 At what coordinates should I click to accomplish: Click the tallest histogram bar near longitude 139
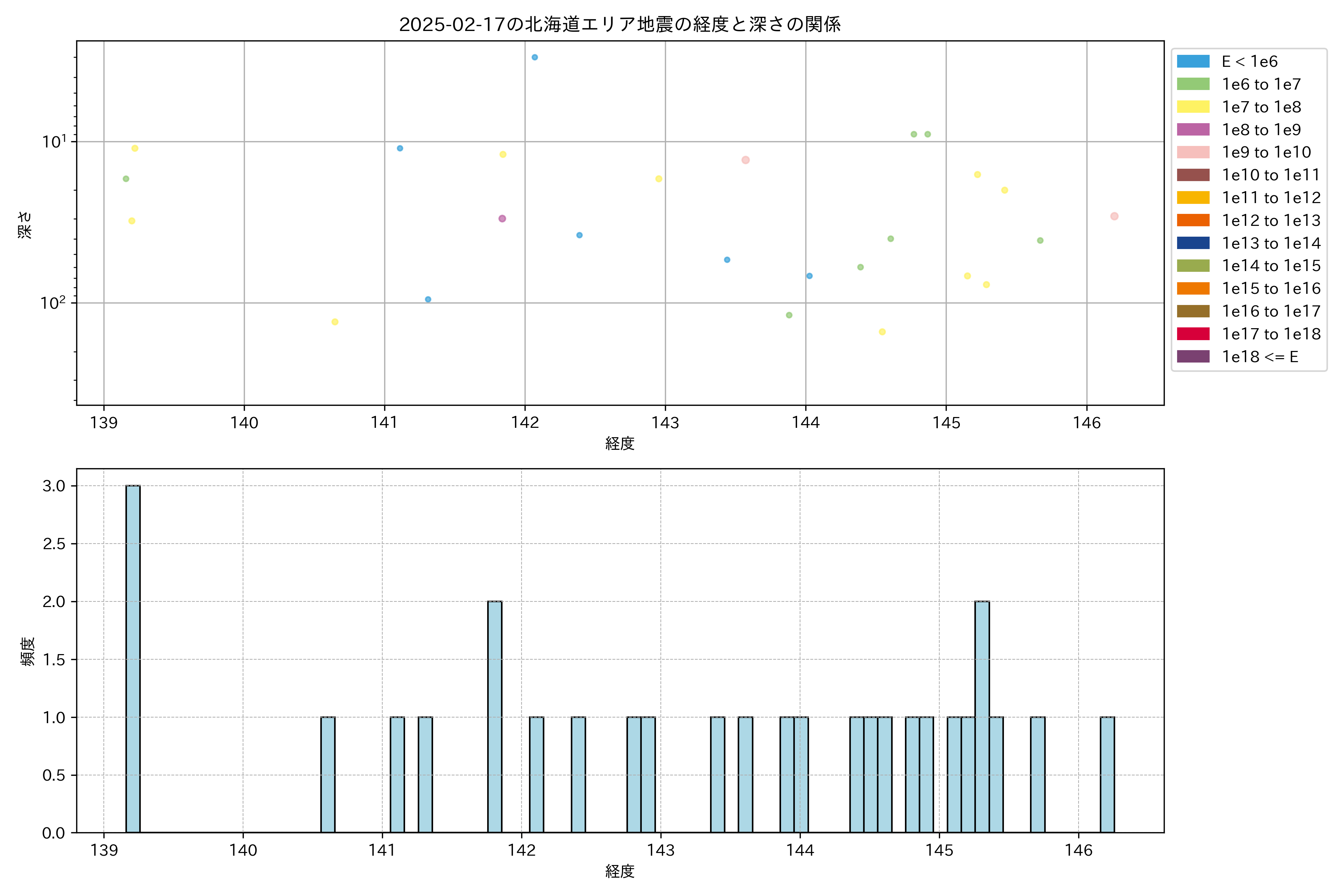[133, 658]
